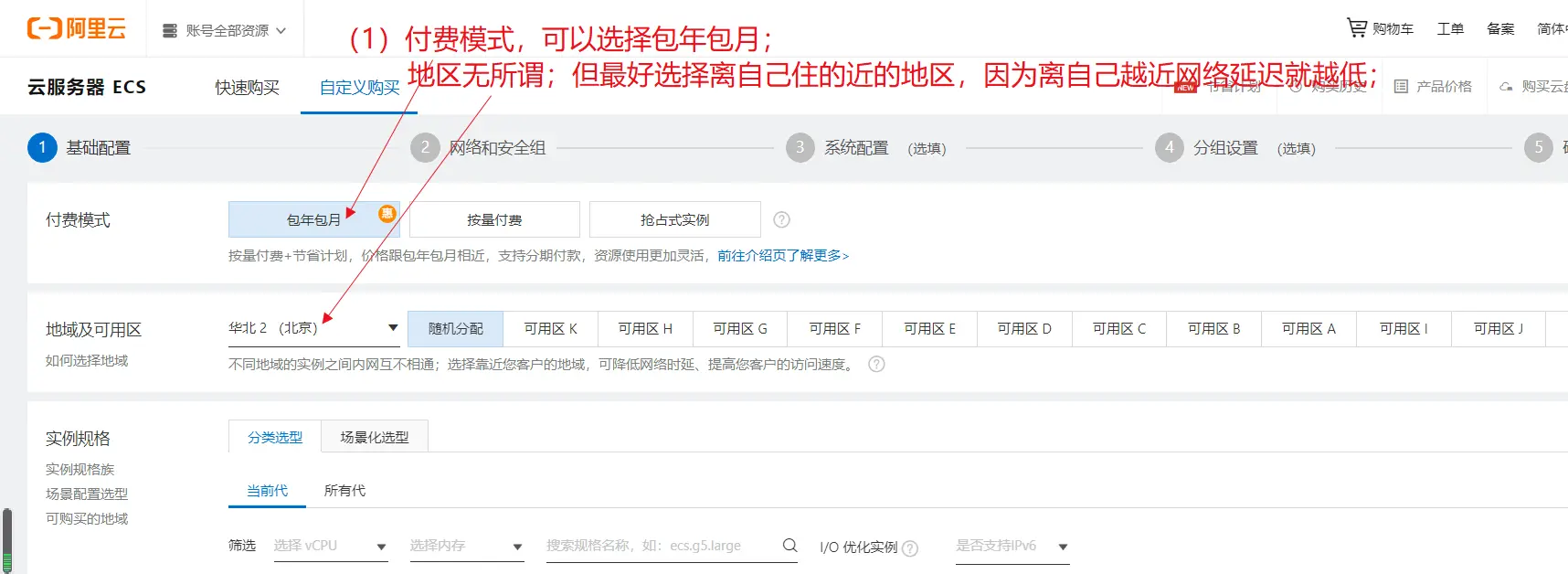This screenshot has width=1568, height=574.
Task: Choose 可用区 I
Action: pos(1404,329)
